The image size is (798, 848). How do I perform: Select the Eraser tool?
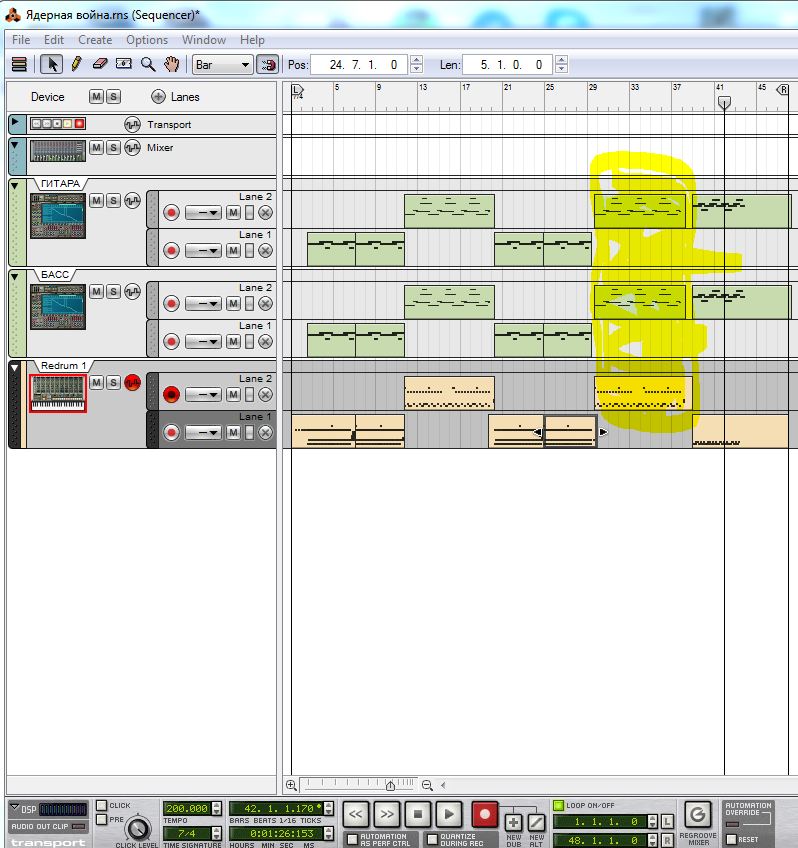click(99, 64)
